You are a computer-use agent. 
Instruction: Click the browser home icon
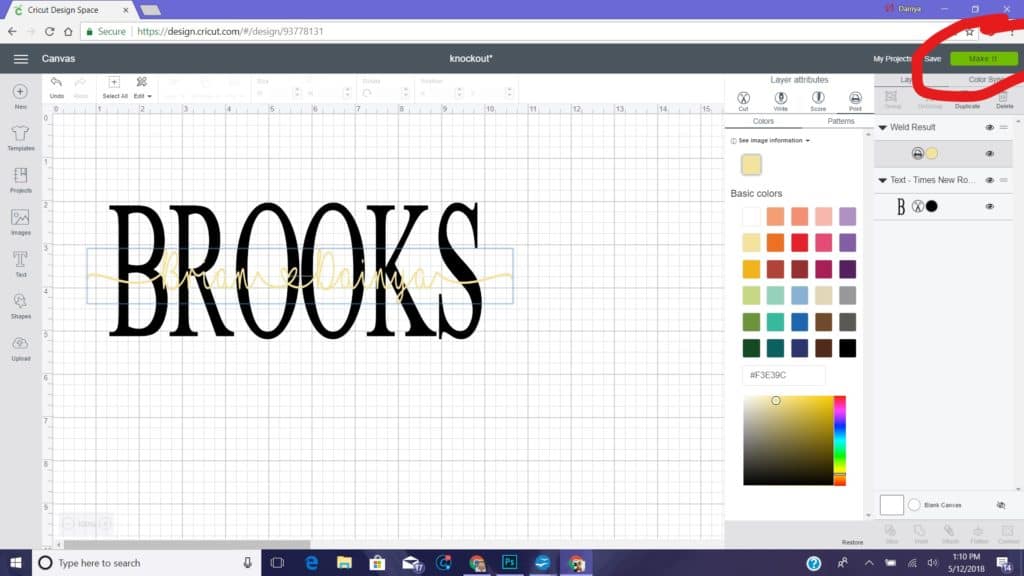point(68,31)
